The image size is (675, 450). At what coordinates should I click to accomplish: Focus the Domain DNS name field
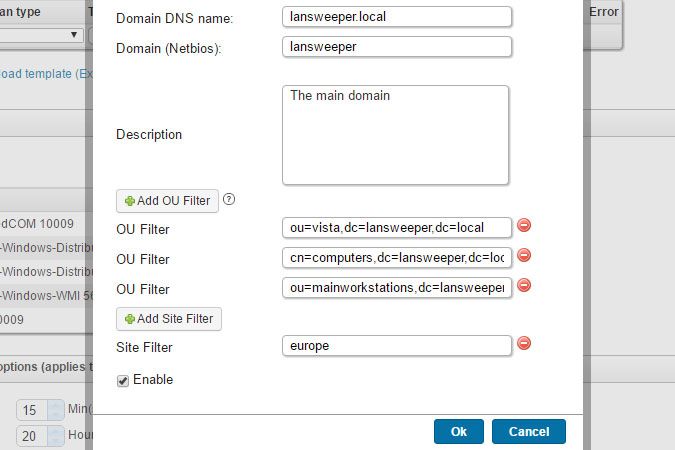pos(397,17)
